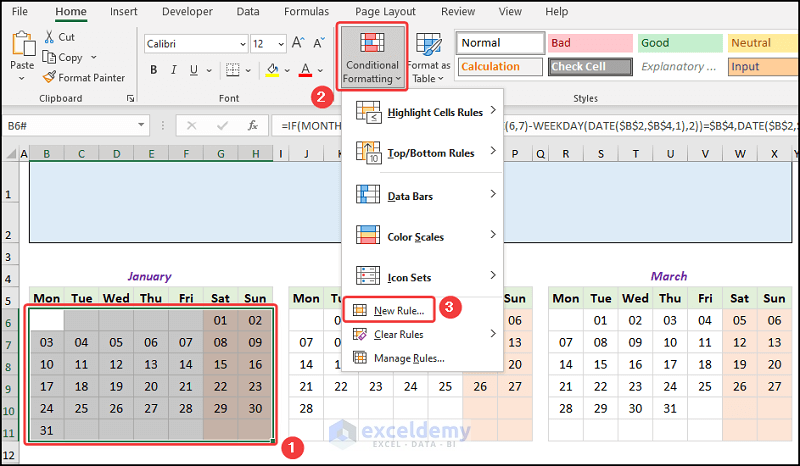This screenshot has height=466, width=800.
Task: Switch to the Data tab
Action: 248,11
